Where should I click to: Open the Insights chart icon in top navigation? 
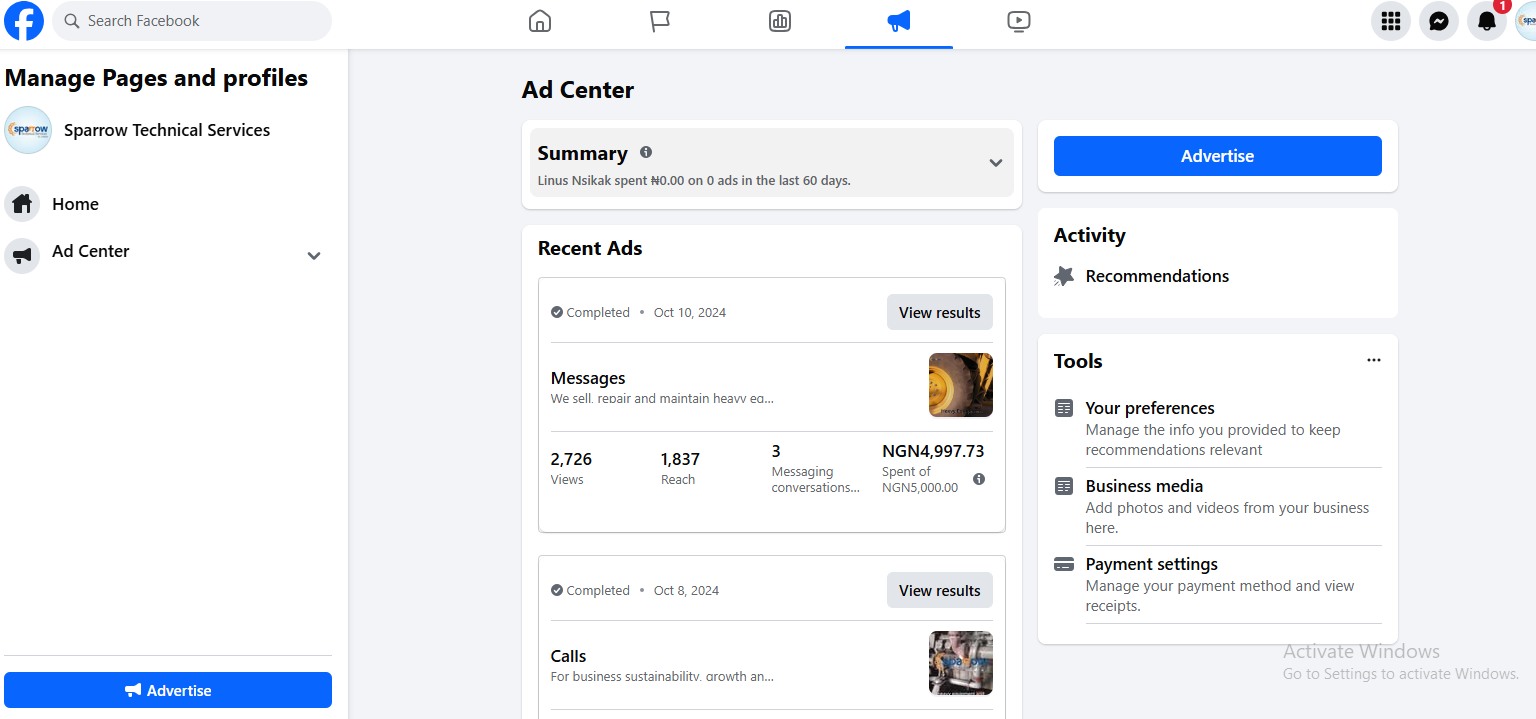pyautogui.click(x=780, y=21)
